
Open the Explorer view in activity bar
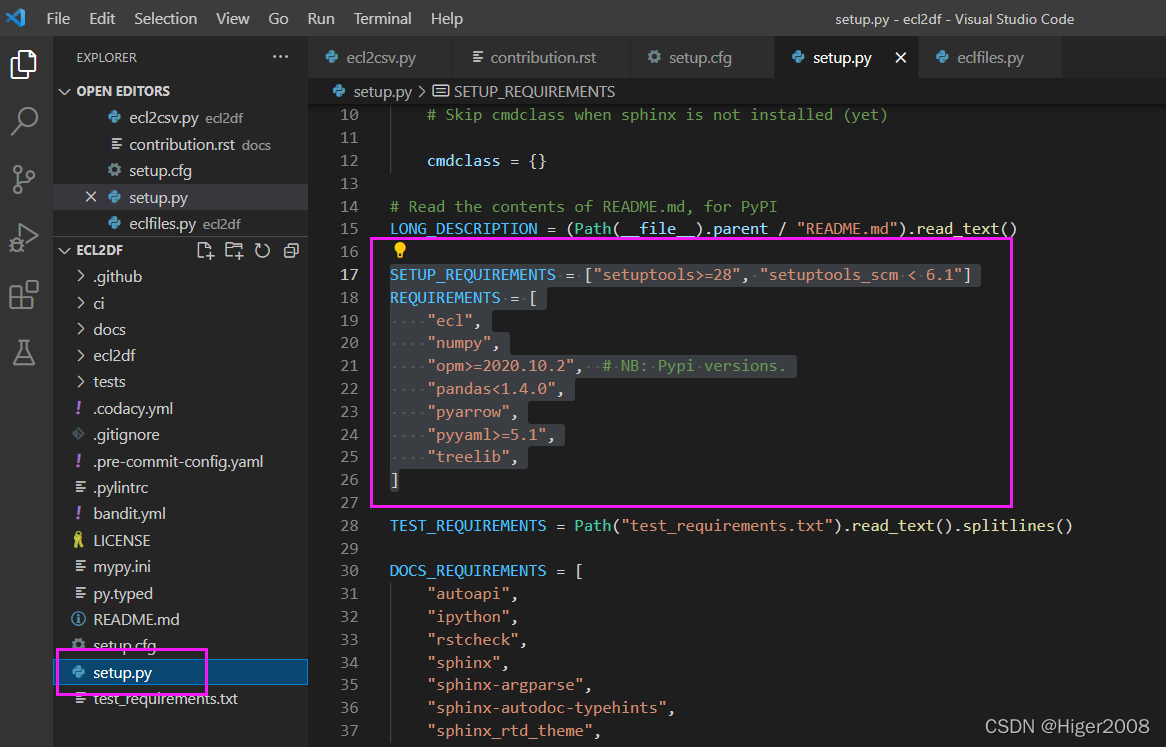pyautogui.click(x=24, y=64)
